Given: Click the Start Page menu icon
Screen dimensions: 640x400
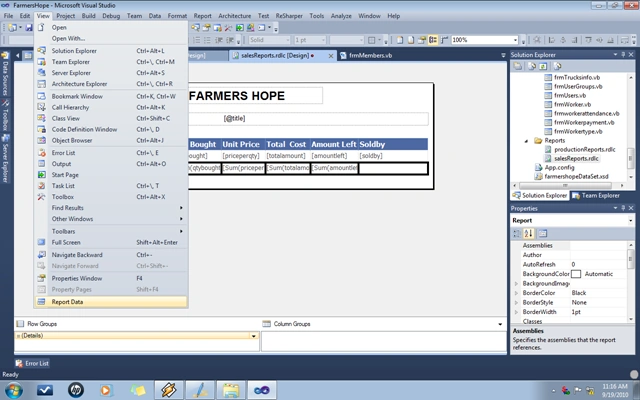Looking at the screenshot, I should click(x=41, y=175).
